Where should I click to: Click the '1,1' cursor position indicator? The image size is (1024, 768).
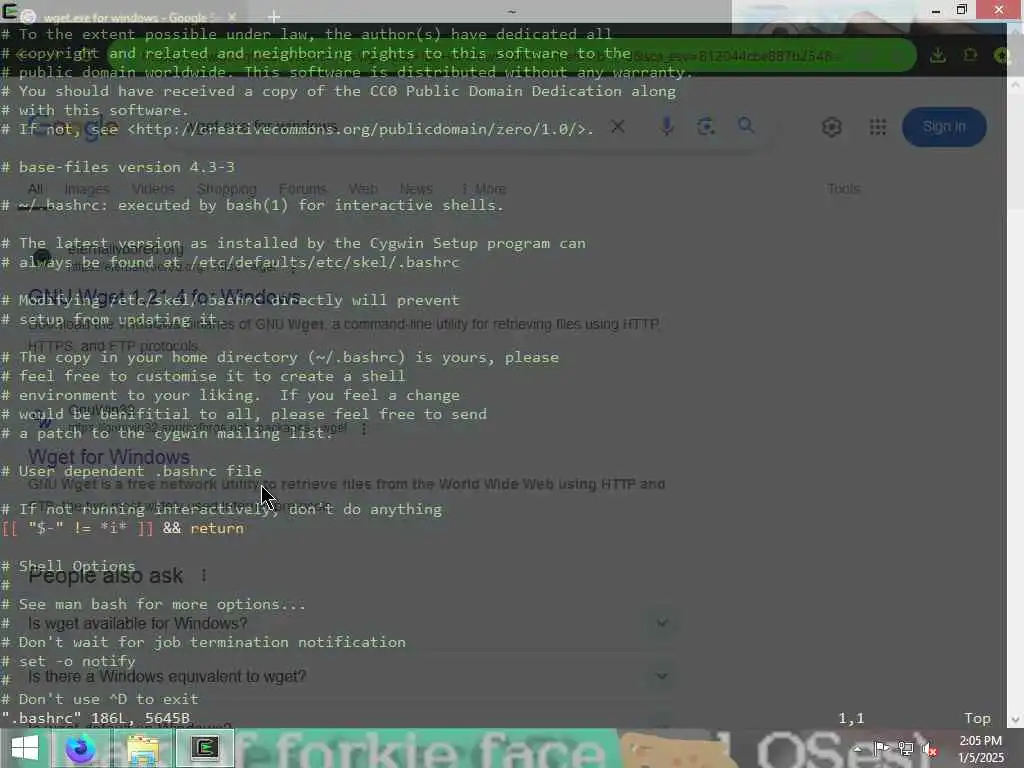click(x=851, y=718)
